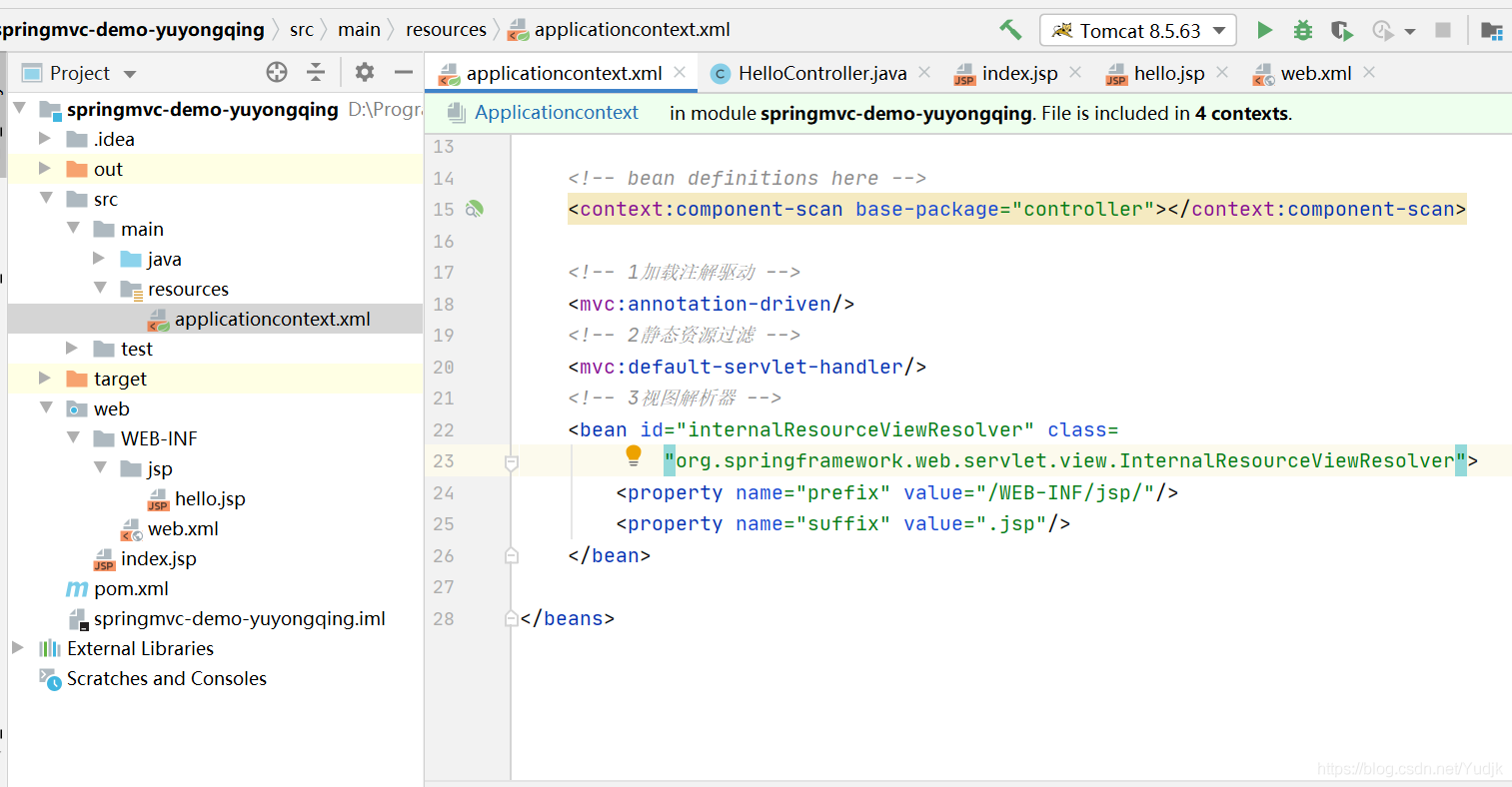Open Project panel settings gear
1512x787 pixels.
tap(365, 72)
